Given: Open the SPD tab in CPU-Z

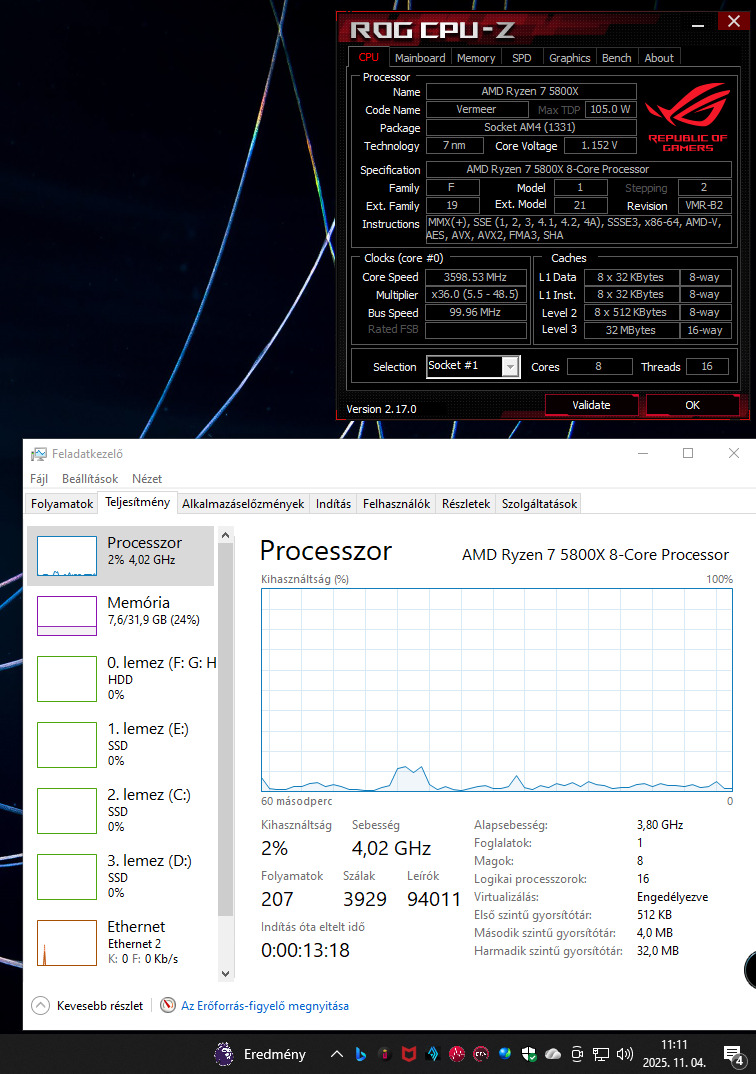Looking at the screenshot, I should (x=522, y=58).
